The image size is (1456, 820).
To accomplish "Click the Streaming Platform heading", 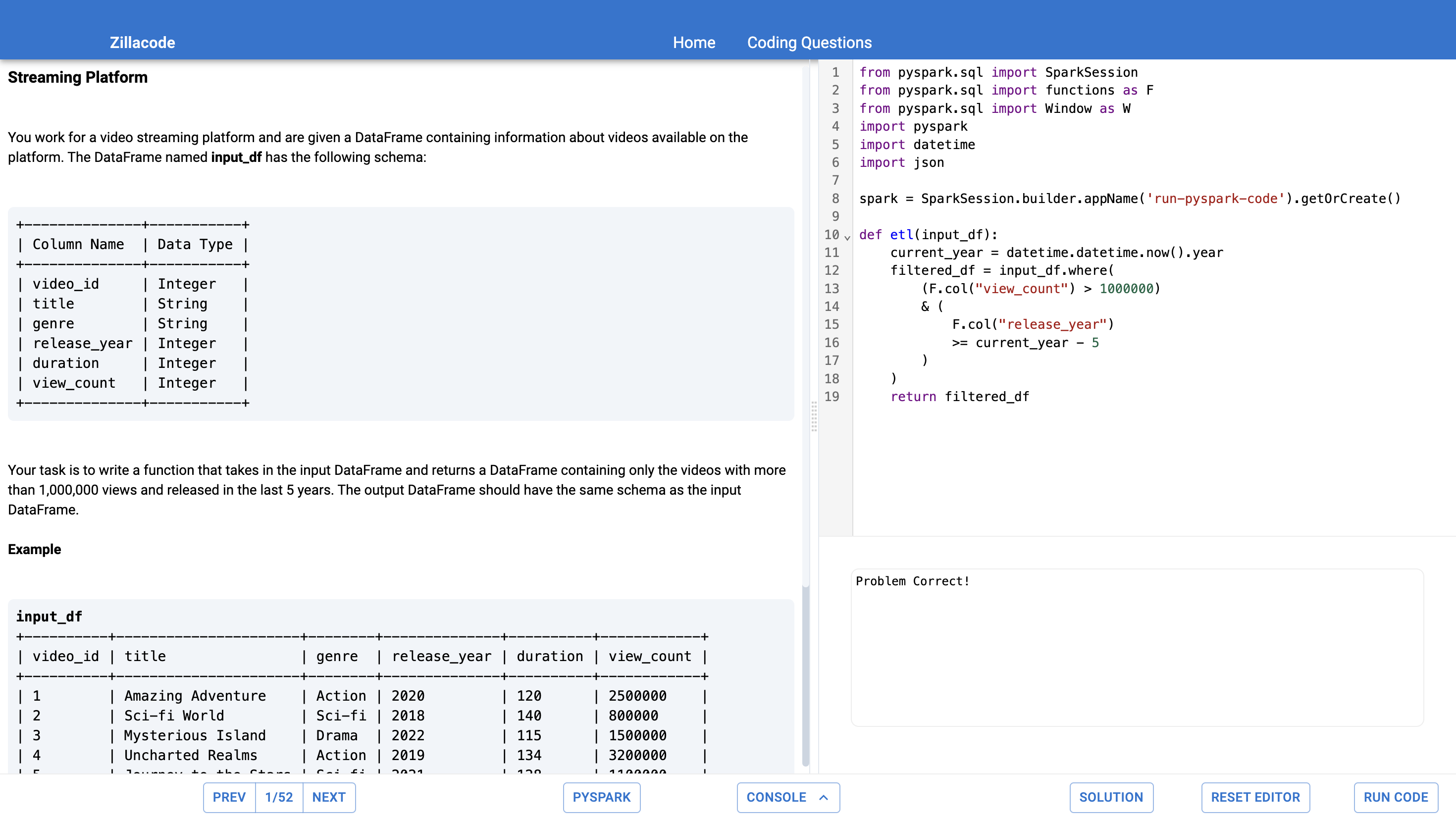I will (77, 77).
